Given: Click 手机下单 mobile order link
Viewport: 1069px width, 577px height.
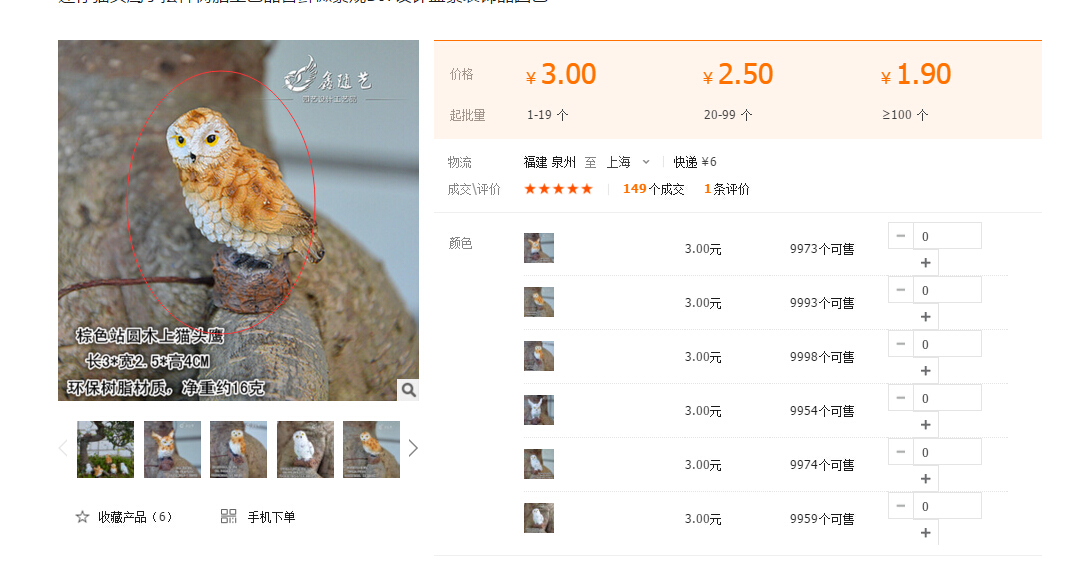Looking at the screenshot, I should coord(271,517).
